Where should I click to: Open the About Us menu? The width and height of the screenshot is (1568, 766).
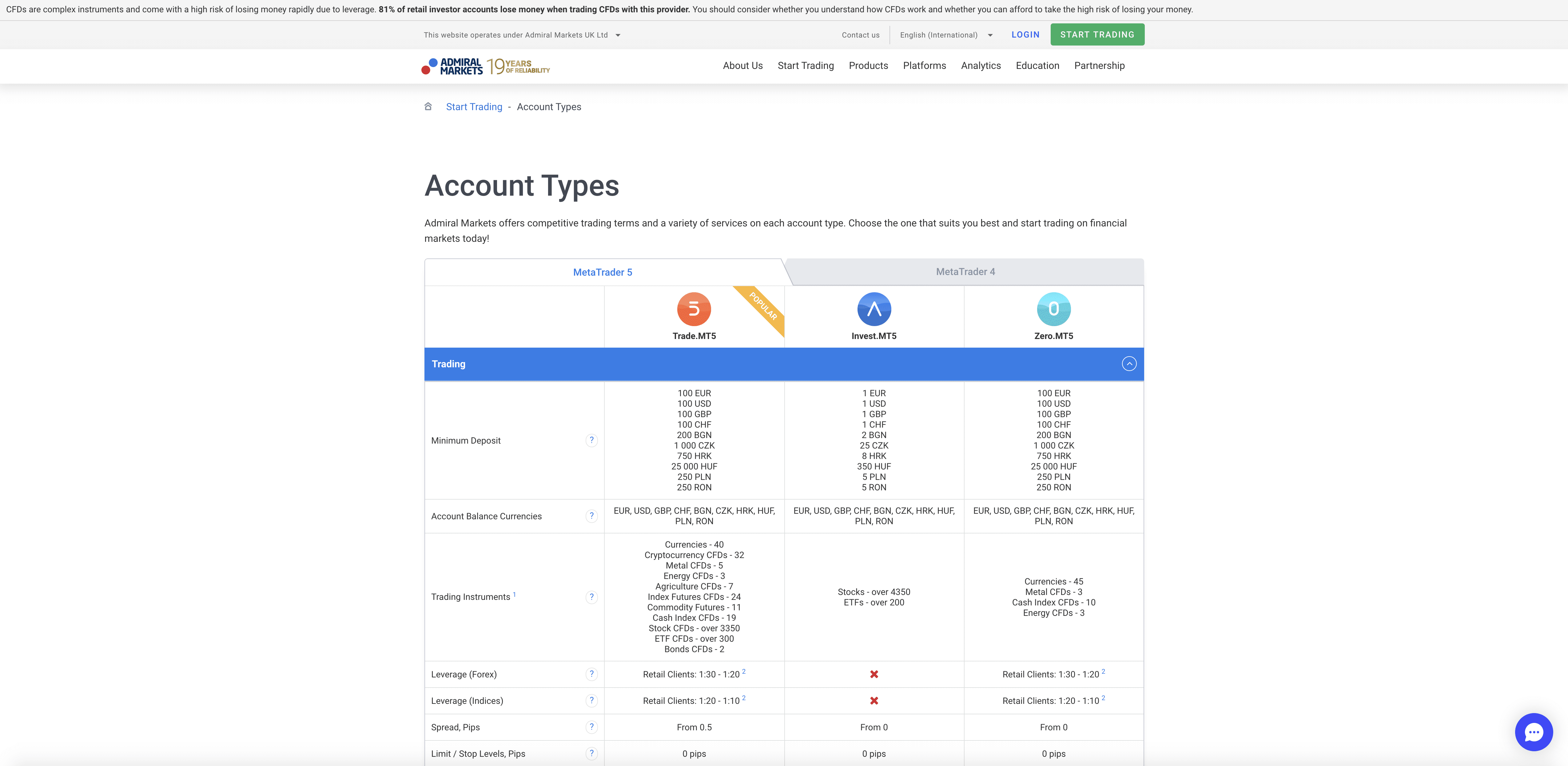pyautogui.click(x=742, y=66)
